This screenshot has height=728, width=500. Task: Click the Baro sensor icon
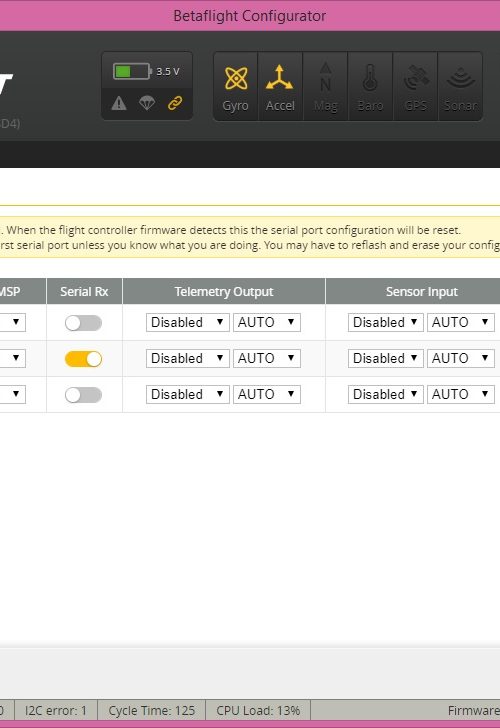point(370,87)
